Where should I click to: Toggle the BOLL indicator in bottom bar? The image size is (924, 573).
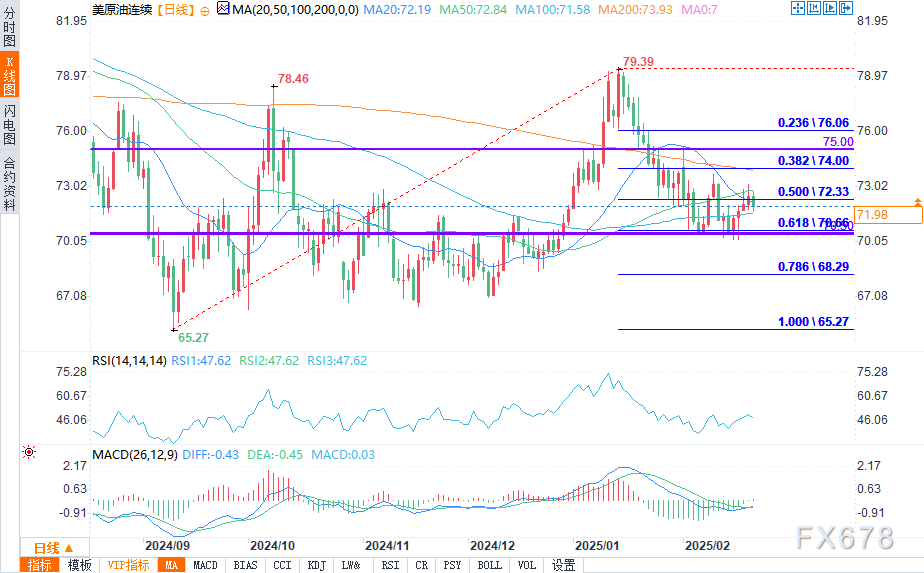coord(489,565)
